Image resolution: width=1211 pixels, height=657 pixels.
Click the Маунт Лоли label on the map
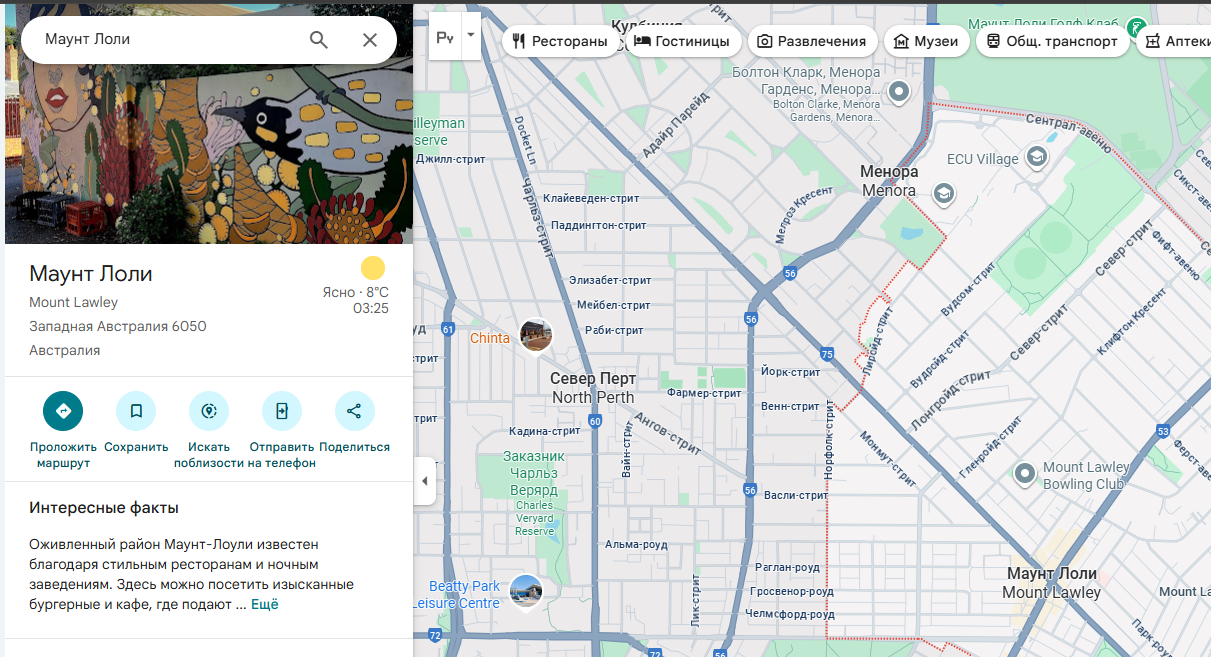1052,583
